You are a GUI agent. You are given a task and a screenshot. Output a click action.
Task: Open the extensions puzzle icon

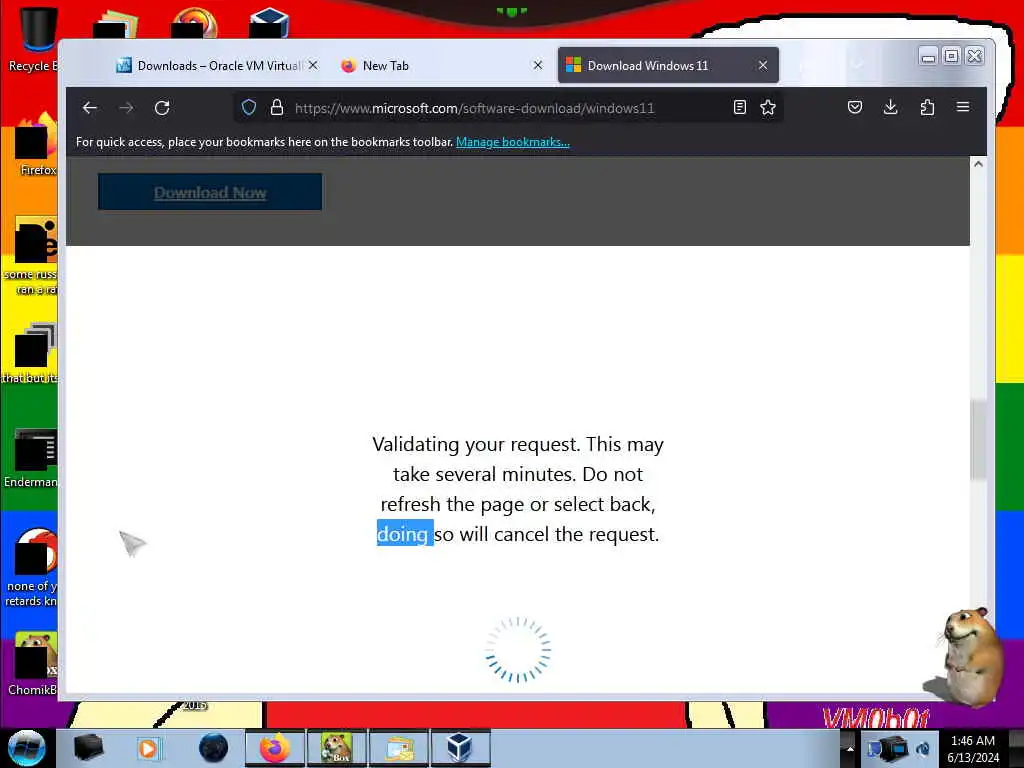pos(927,108)
